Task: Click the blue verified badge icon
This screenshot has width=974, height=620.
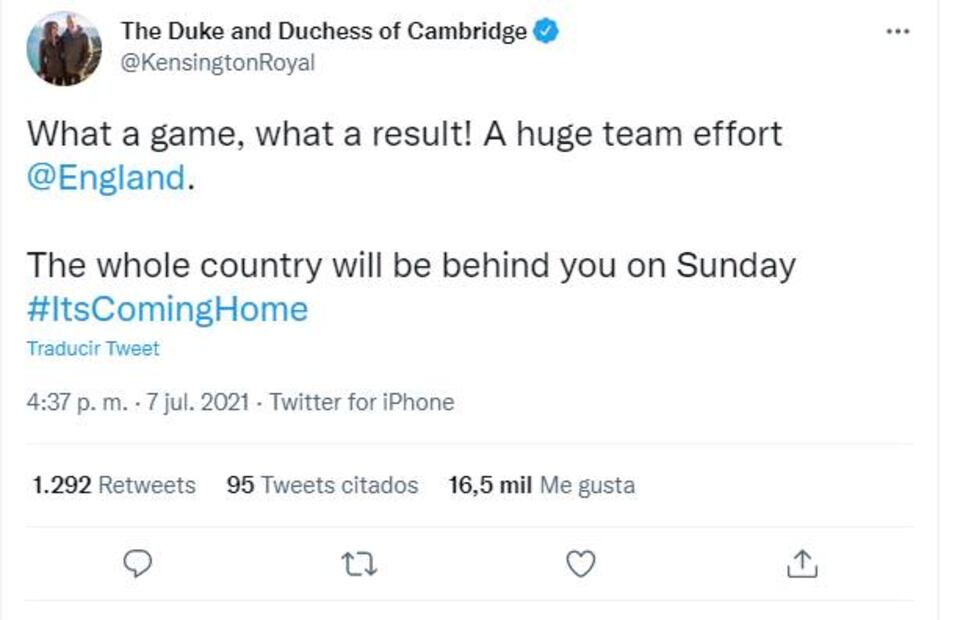Action: coord(546,32)
